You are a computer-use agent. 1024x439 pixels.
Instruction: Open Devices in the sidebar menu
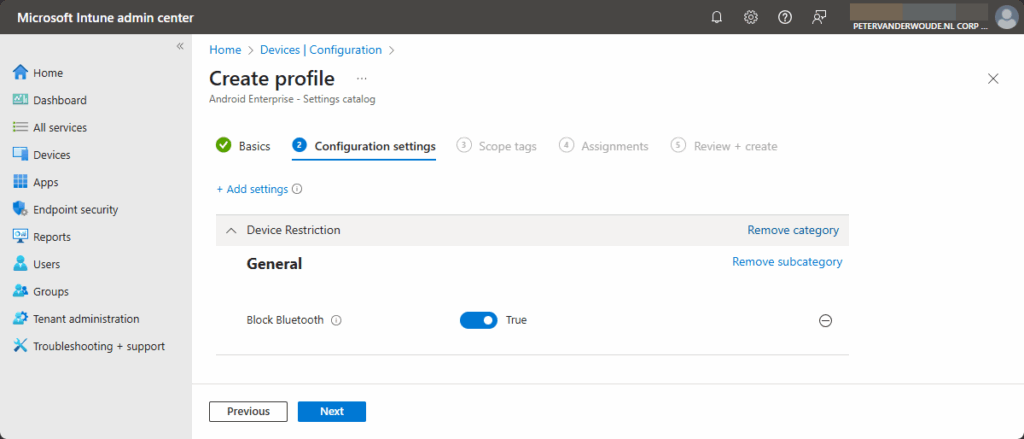(51, 155)
